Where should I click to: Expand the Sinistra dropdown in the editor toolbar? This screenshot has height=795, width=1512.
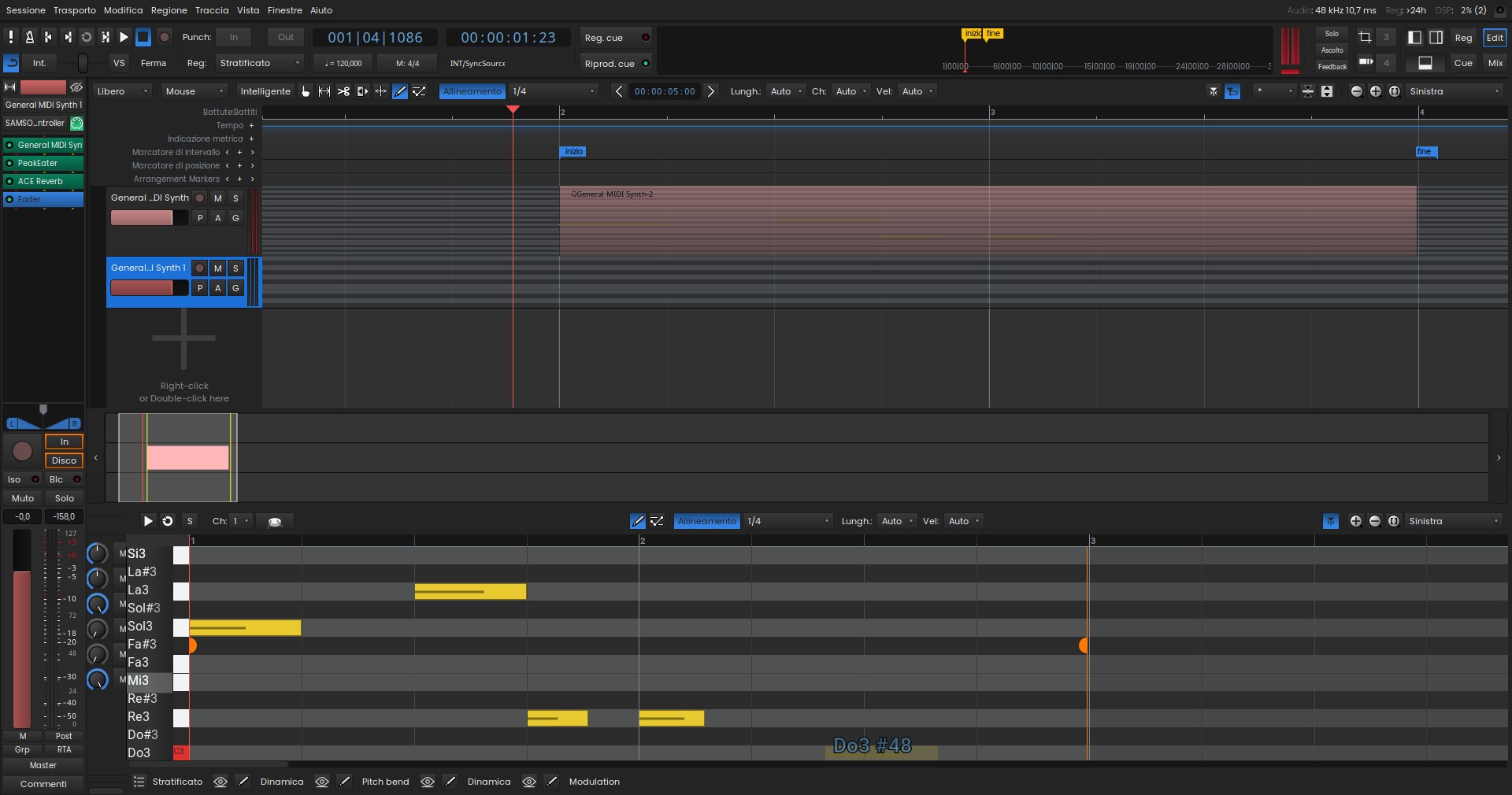(1455, 91)
